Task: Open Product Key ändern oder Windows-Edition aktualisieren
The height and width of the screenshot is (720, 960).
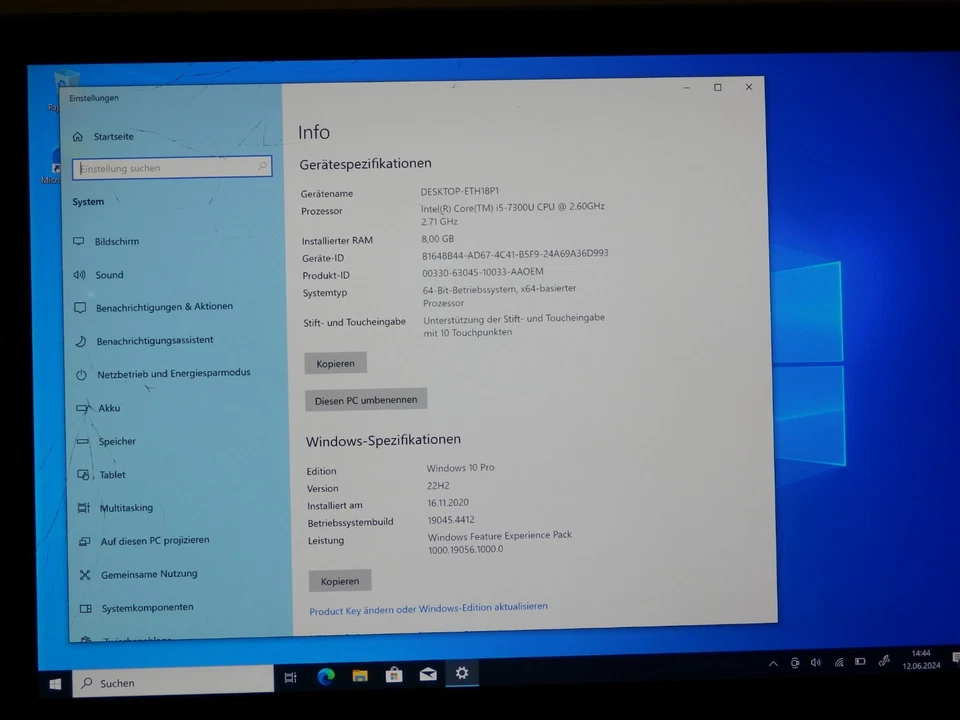Action: 428,606
